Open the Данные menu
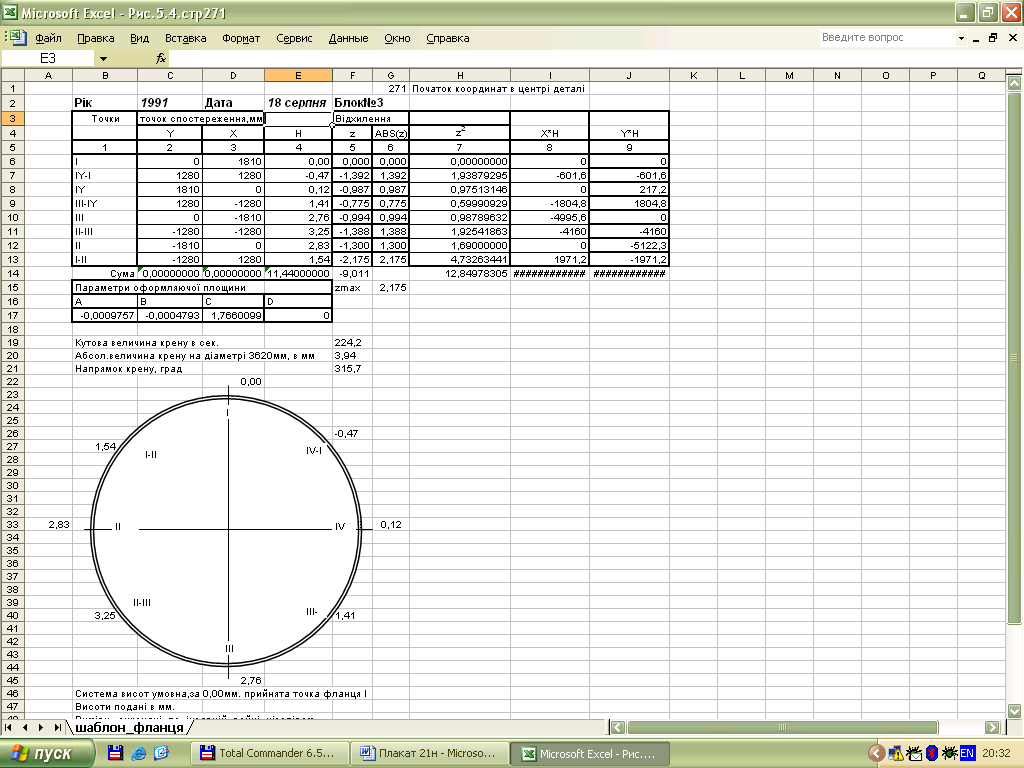The height and width of the screenshot is (768, 1024). (x=348, y=38)
